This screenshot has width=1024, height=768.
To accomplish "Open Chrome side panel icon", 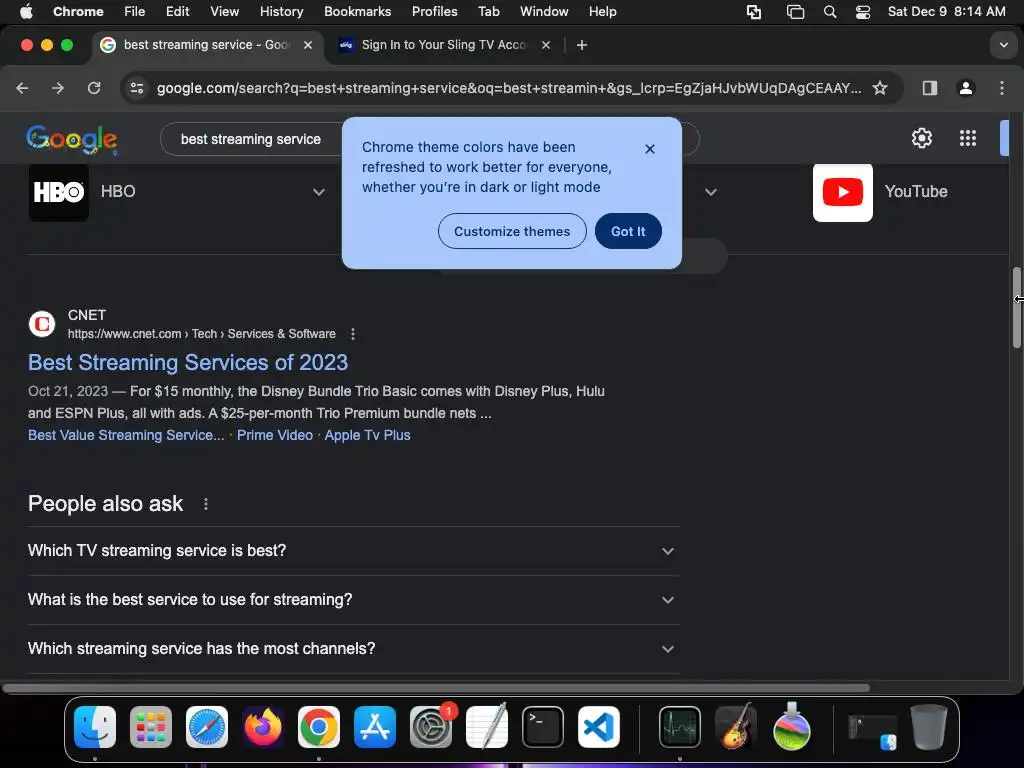I will tap(930, 88).
